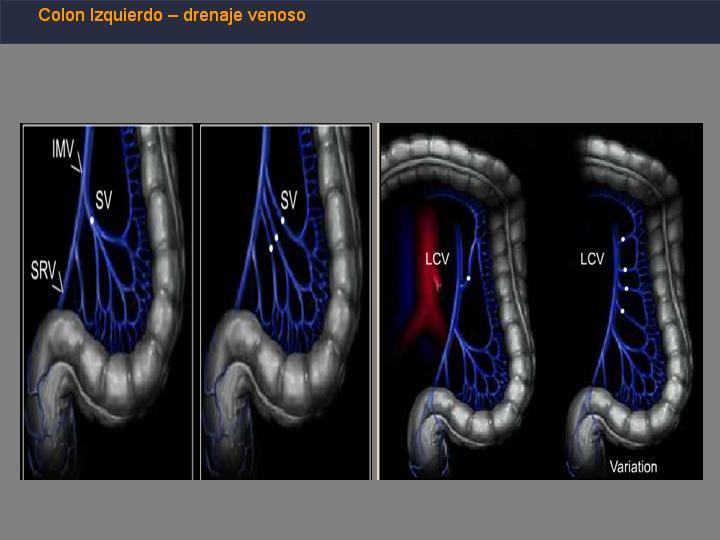
Task: Click the descending colon in Variation illustration
Action: coord(671,298)
